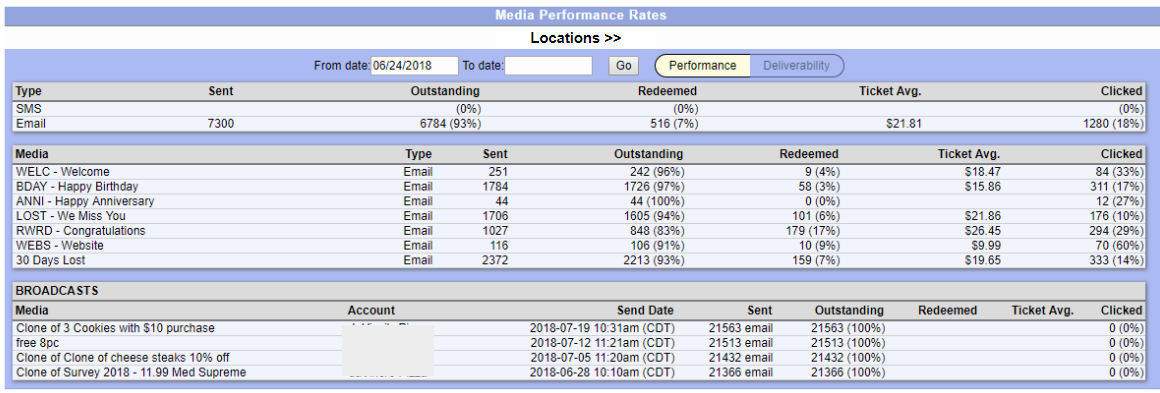Select the LOST - We Miss You row
1160x393 pixels.
coord(579,216)
